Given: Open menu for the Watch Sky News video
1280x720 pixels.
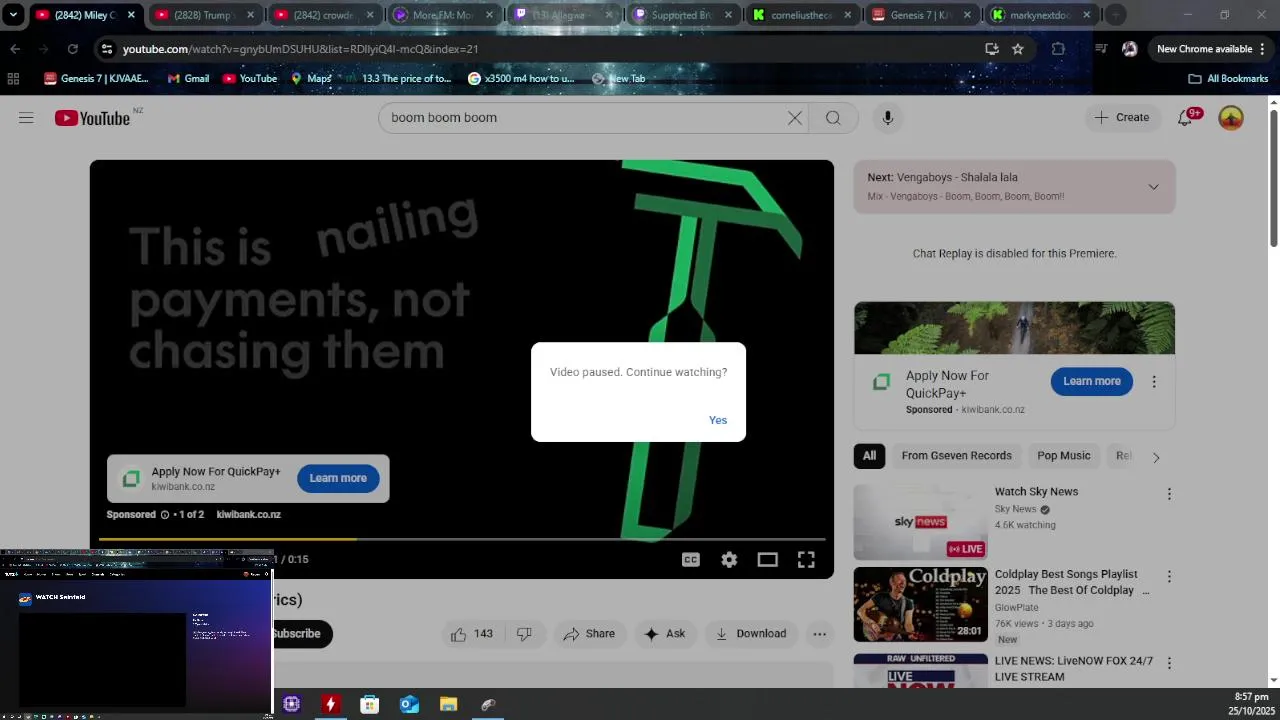Looking at the screenshot, I should tap(1169, 494).
